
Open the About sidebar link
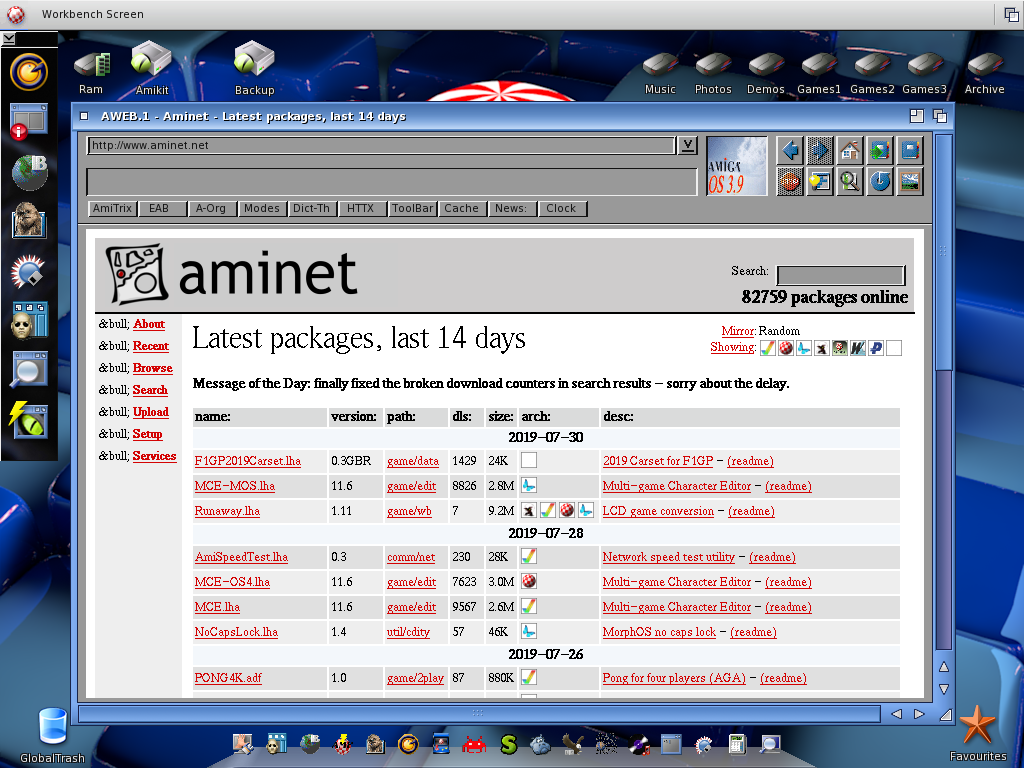[149, 324]
